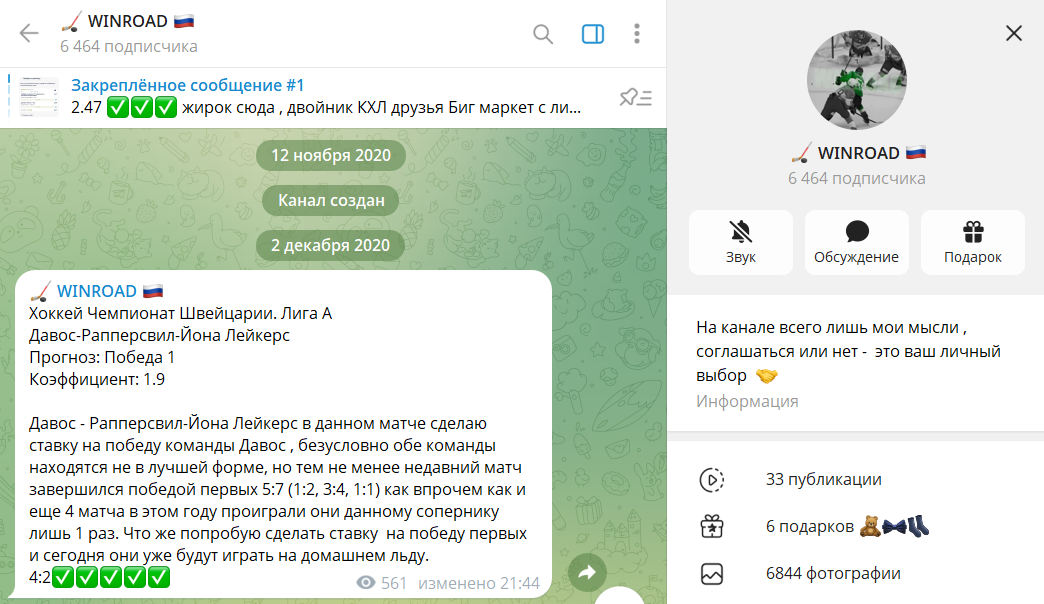Click the gift box icon in list
1044x604 pixels.
712,526
